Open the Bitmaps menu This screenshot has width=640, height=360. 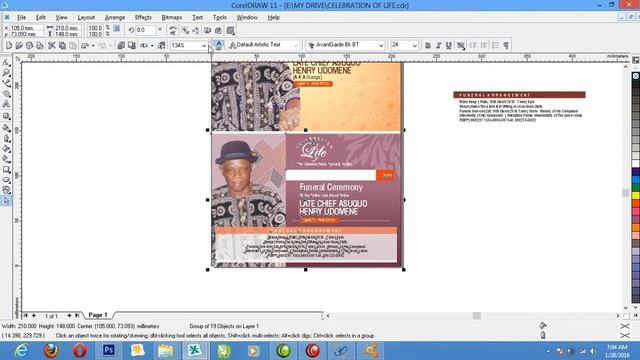pyautogui.click(x=172, y=18)
